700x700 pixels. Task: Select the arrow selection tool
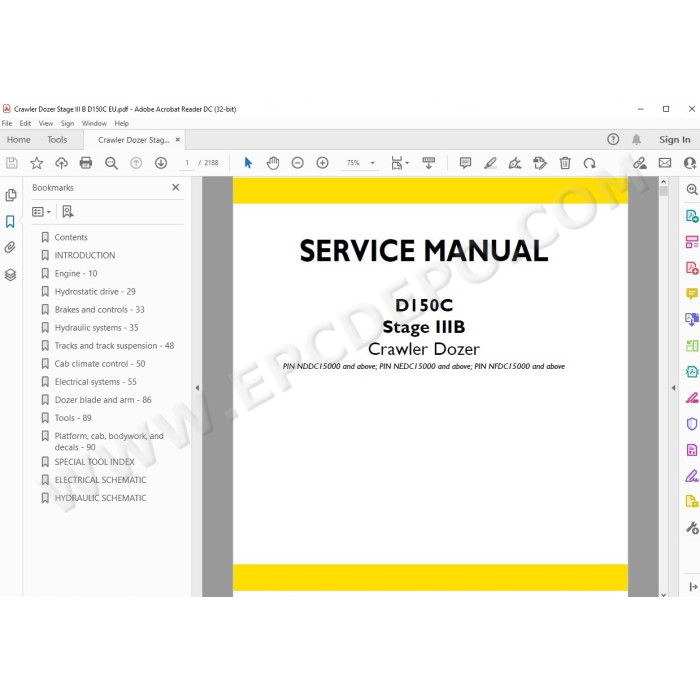click(248, 163)
